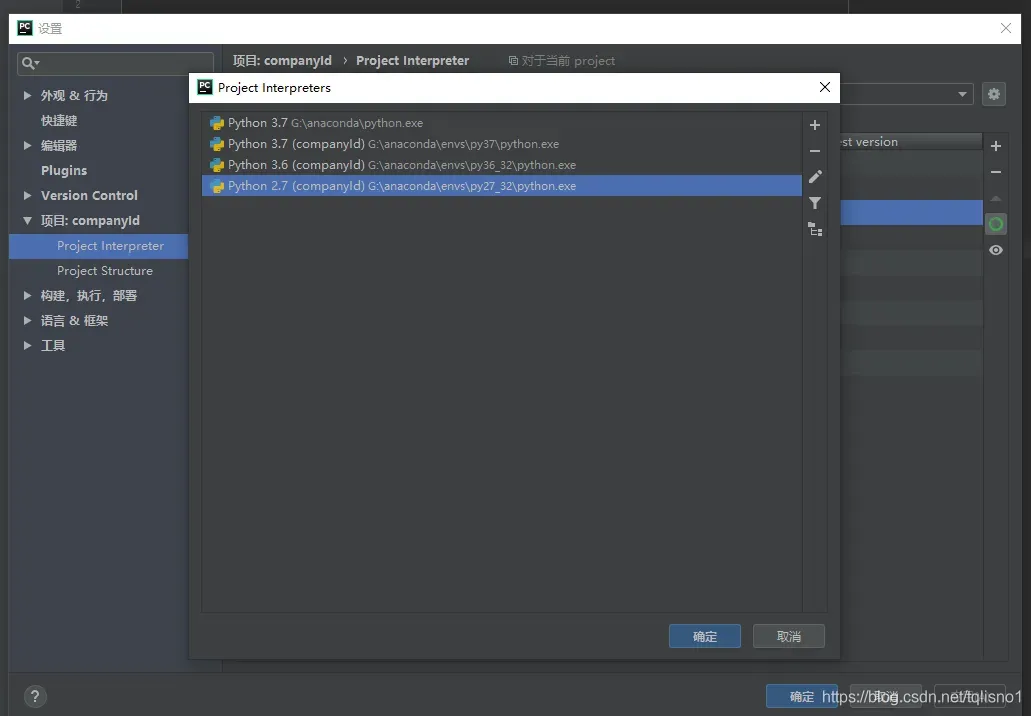Image resolution: width=1031 pixels, height=716 pixels.
Task: Click the filter funnel icon in interpreters dialog
Action: click(x=815, y=203)
